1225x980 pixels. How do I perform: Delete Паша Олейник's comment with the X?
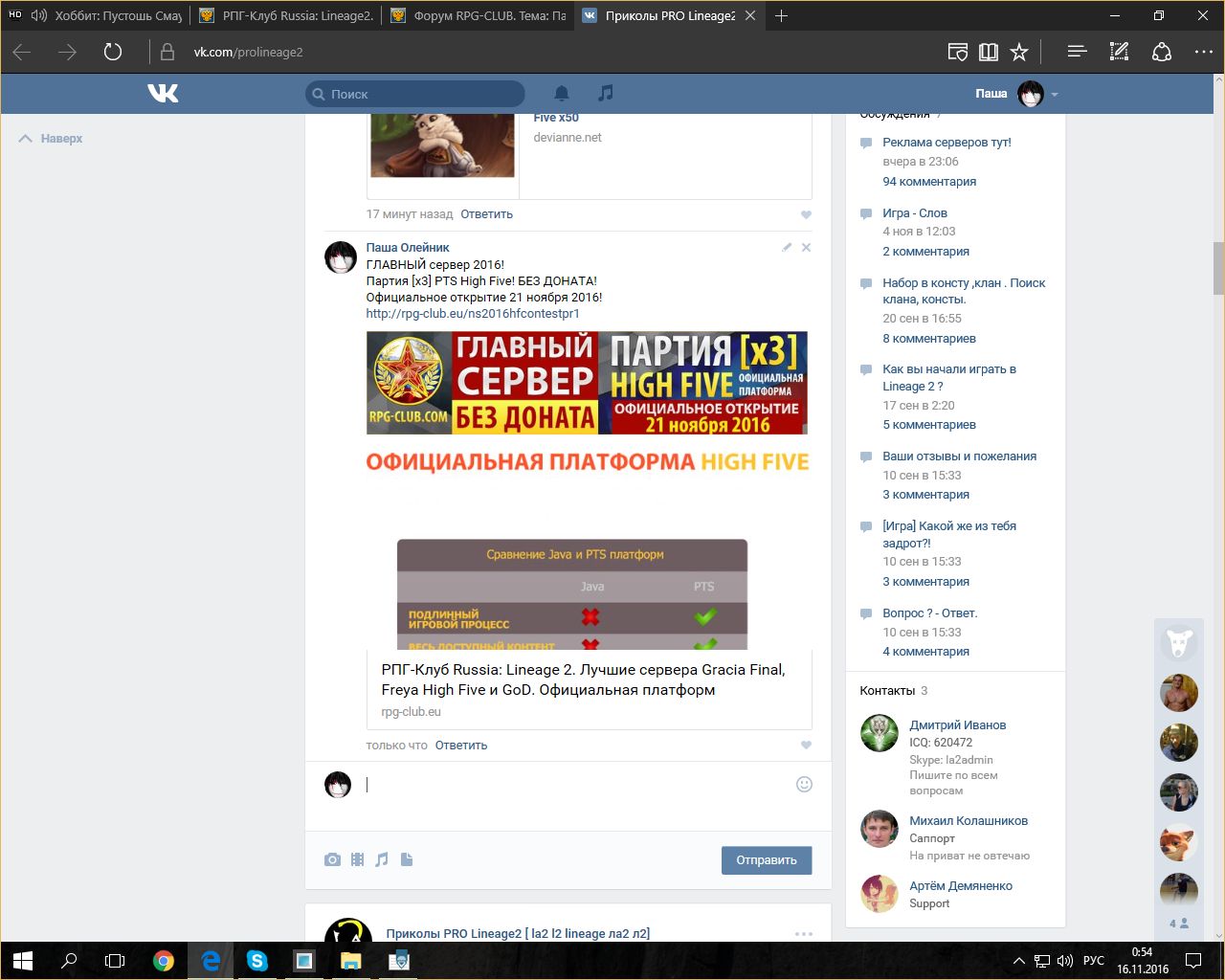click(x=806, y=247)
